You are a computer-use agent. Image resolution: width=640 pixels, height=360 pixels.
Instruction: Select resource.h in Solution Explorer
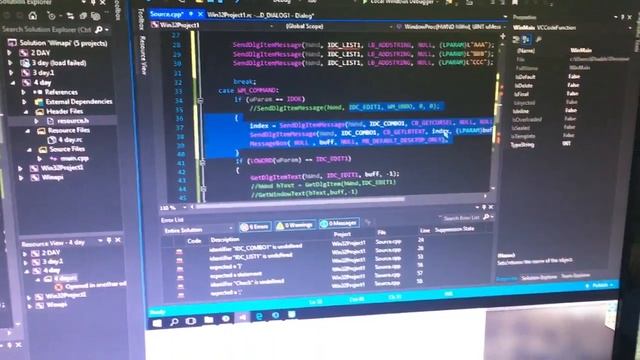(73, 121)
